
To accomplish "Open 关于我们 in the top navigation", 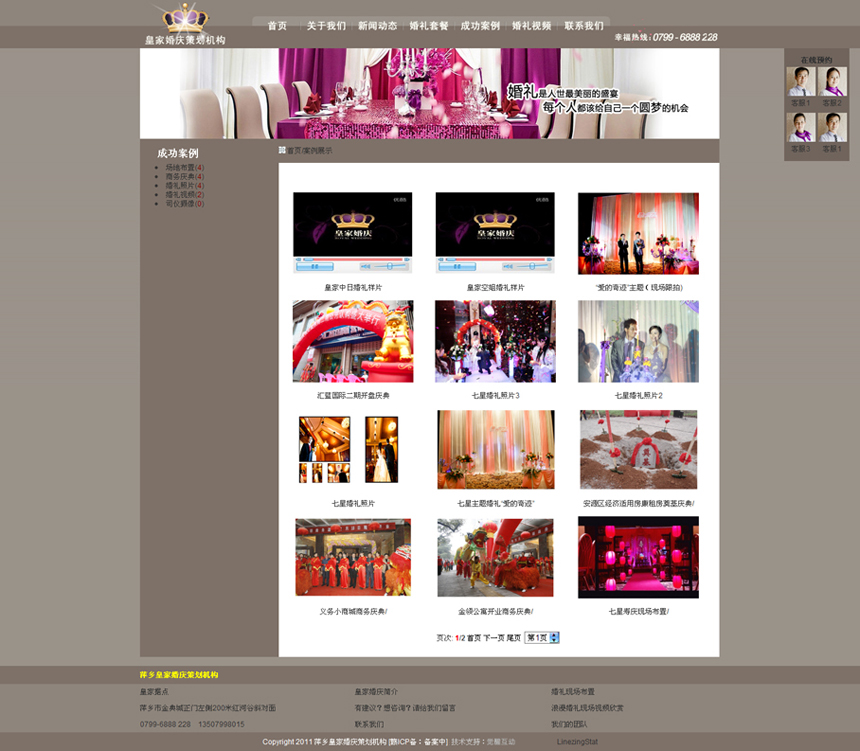I will [x=326, y=26].
